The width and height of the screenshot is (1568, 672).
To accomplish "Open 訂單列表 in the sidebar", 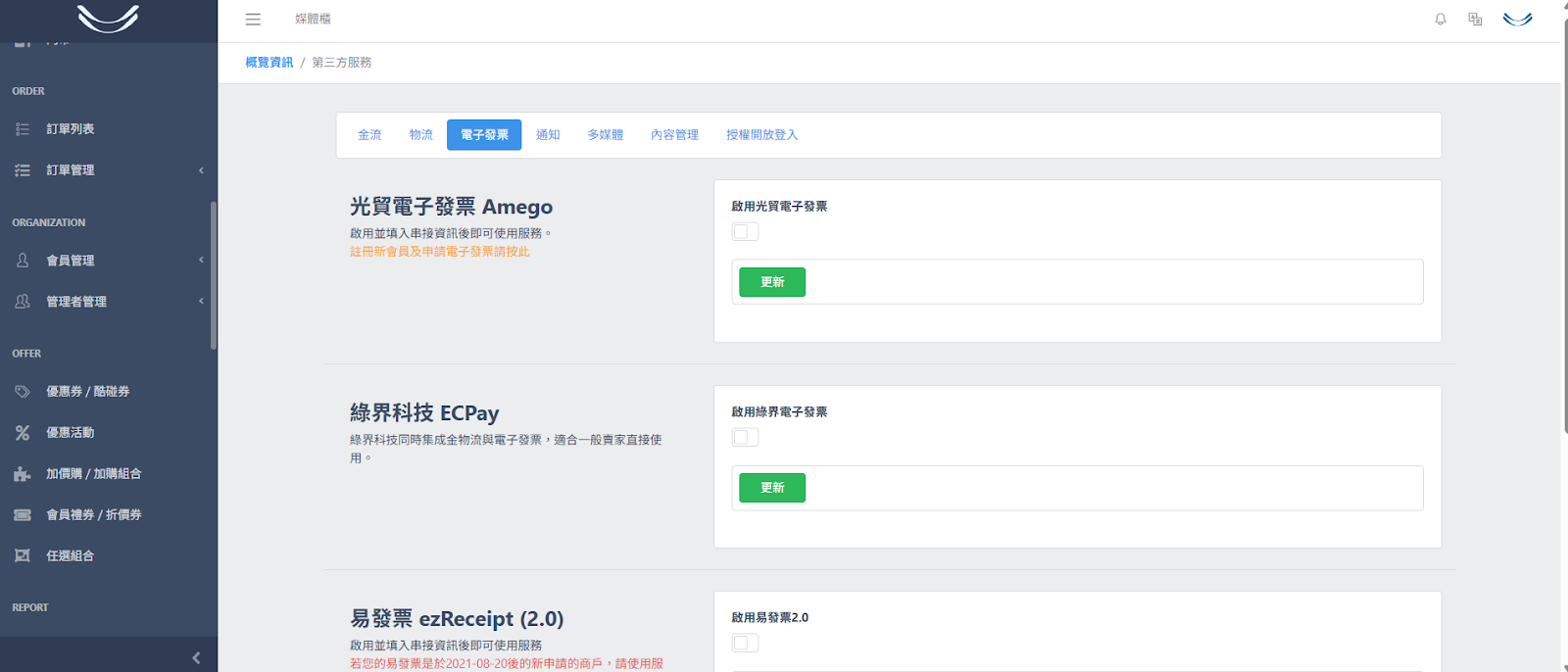I will [x=71, y=129].
